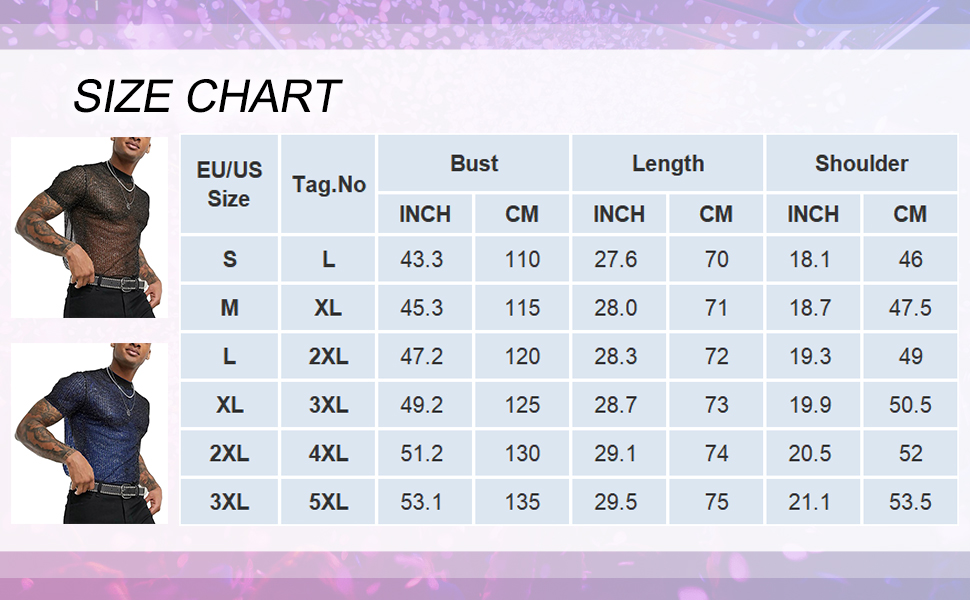This screenshot has height=600, width=970.
Task: Click the 43.3 bust inch value
Action: click(422, 260)
